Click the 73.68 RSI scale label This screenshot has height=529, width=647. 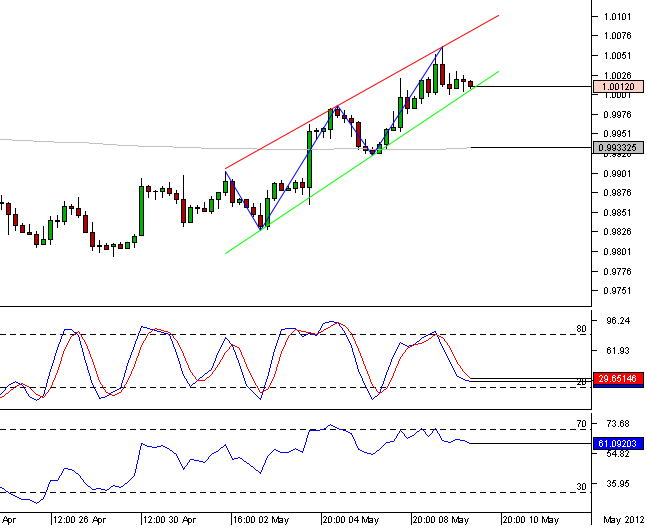click(x=618, y=424)
